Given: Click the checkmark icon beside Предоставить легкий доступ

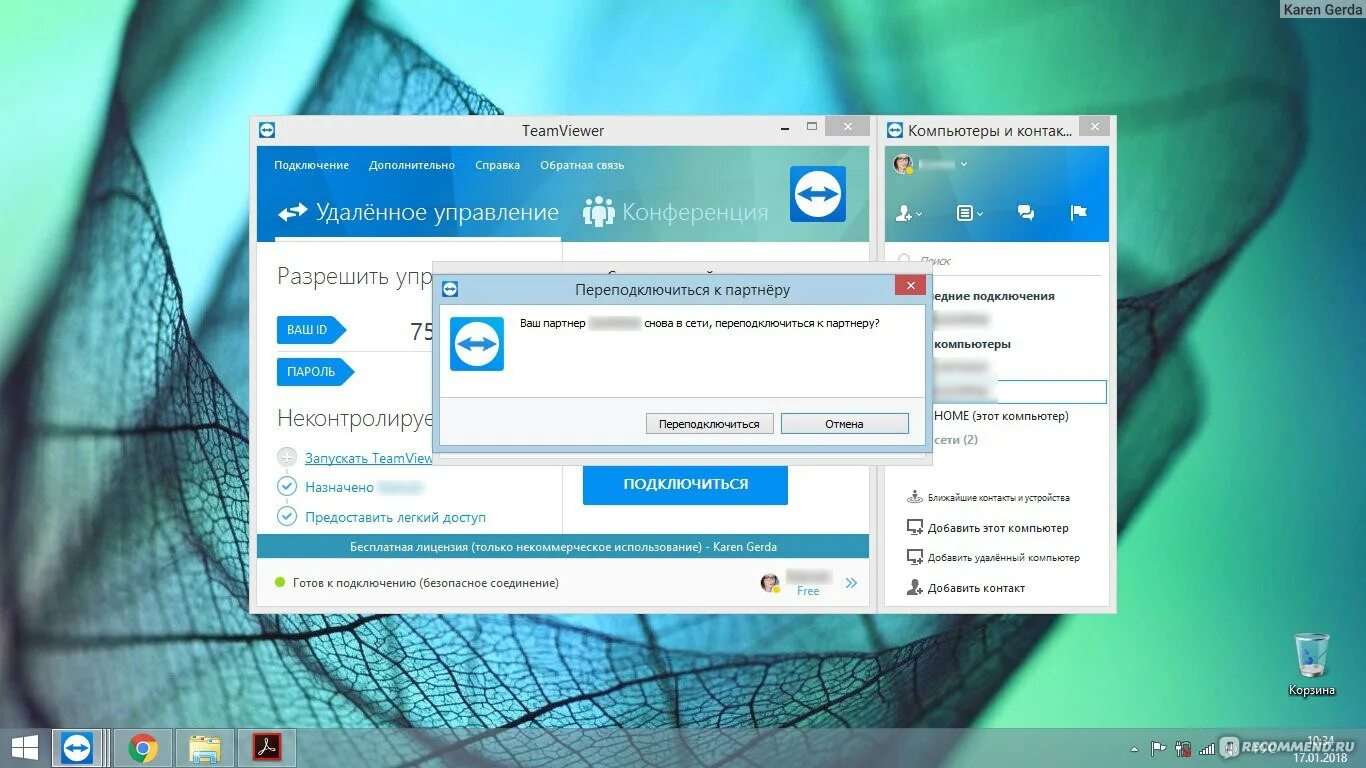Looking at the screenshot, I should click(x=287, y=517).
